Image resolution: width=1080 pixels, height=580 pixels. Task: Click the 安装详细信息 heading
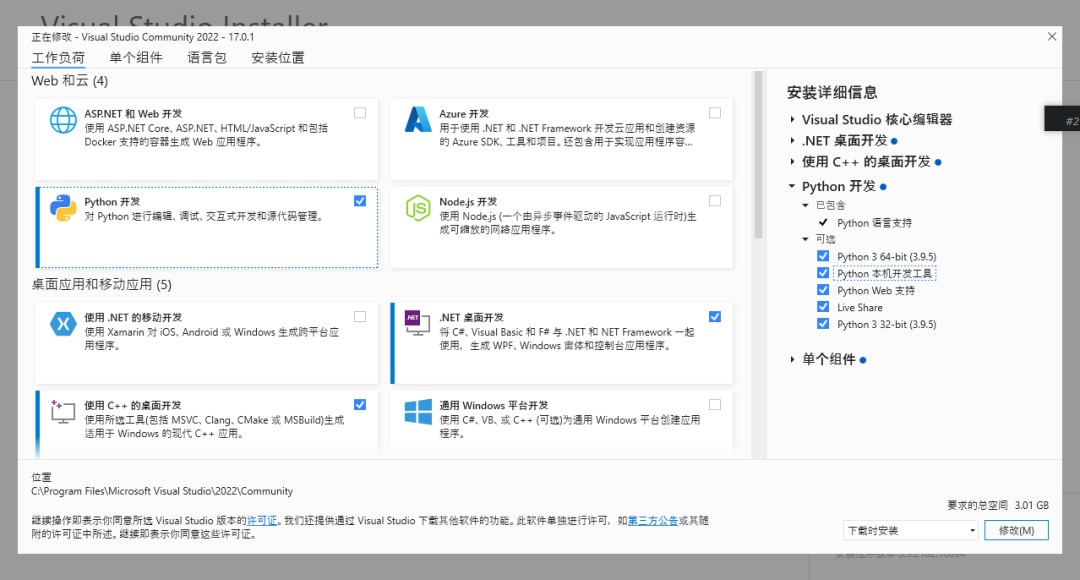[x=832, y=92]
